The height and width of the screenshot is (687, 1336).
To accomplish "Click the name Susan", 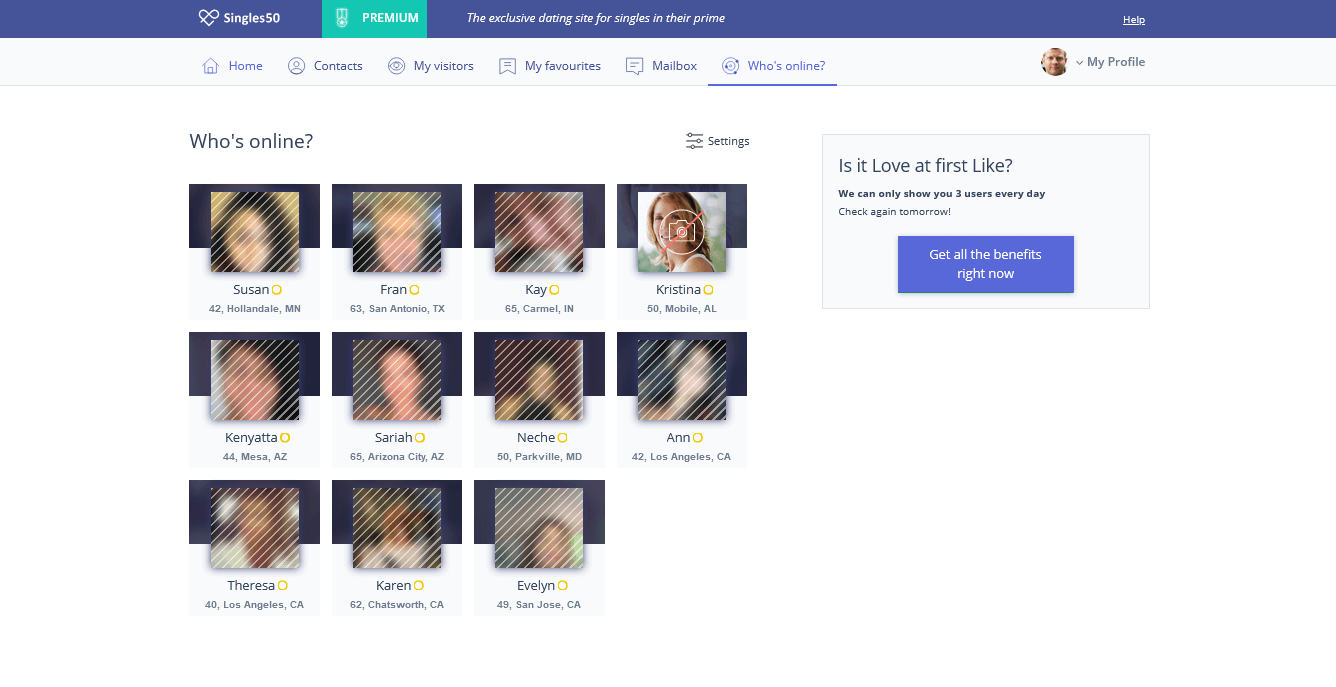I will pyautogui.click(x=251, y=290).
